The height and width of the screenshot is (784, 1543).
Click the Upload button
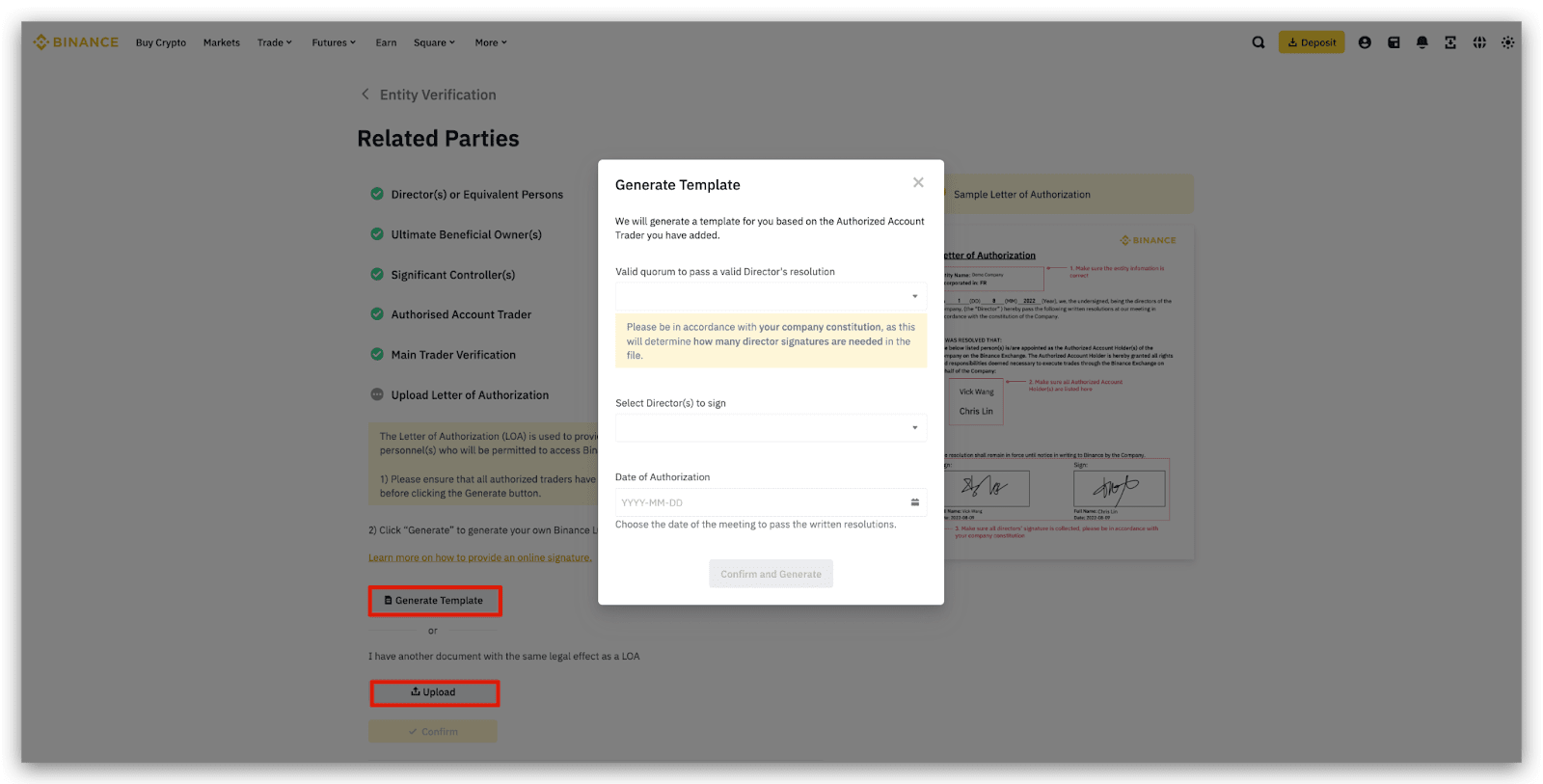click(x=435, y=692)
